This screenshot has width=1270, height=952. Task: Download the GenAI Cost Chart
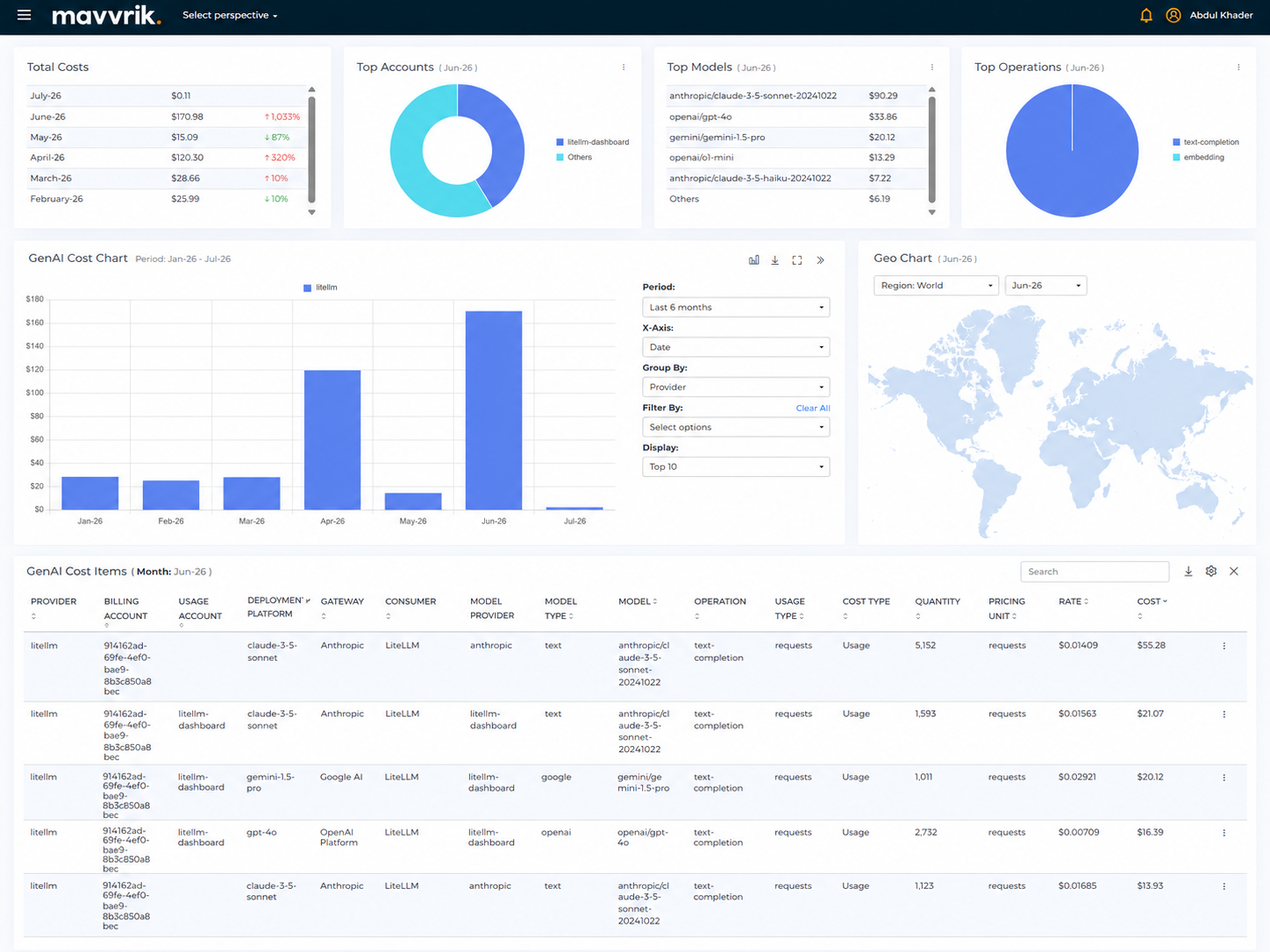774,260
